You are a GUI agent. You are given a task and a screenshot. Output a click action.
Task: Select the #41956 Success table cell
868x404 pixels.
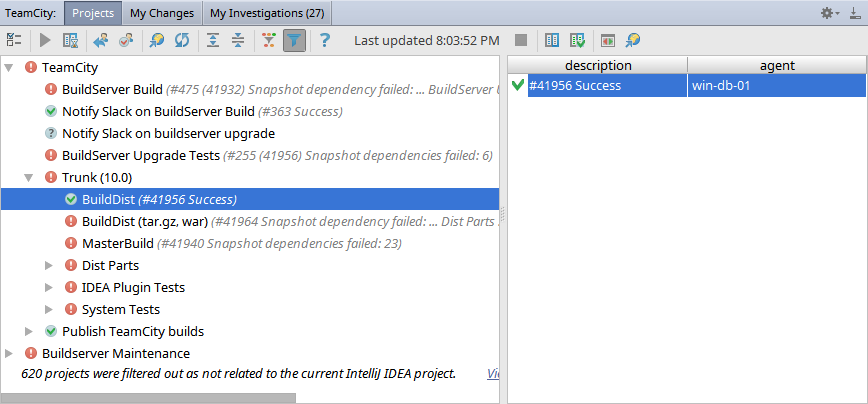click(x=607, y=86)
